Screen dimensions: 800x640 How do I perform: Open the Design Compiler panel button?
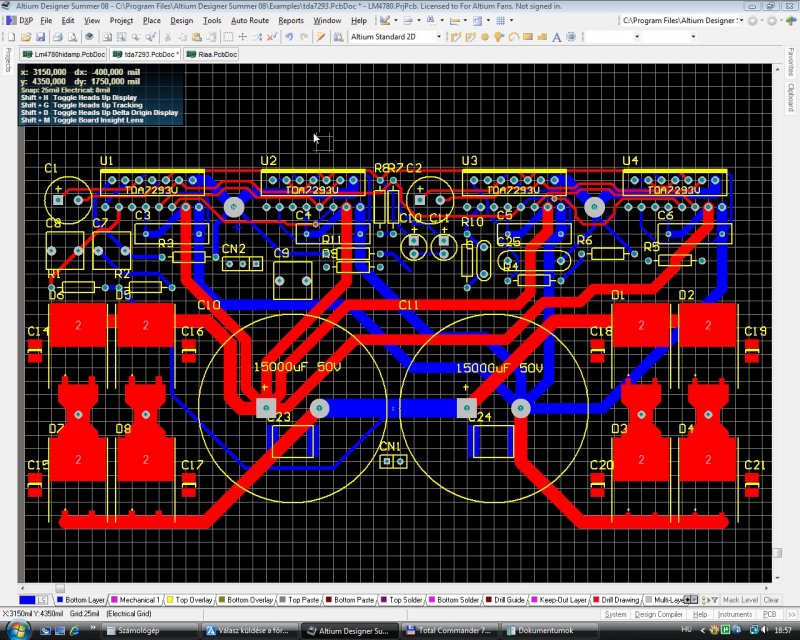click(x=658, y=614)
